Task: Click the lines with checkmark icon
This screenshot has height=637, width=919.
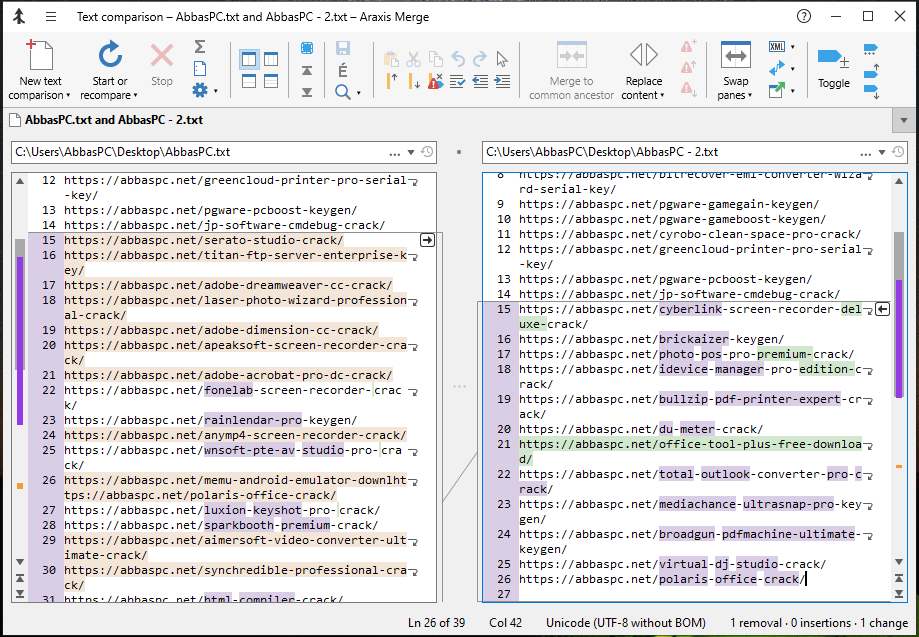Action: point(458,81)
